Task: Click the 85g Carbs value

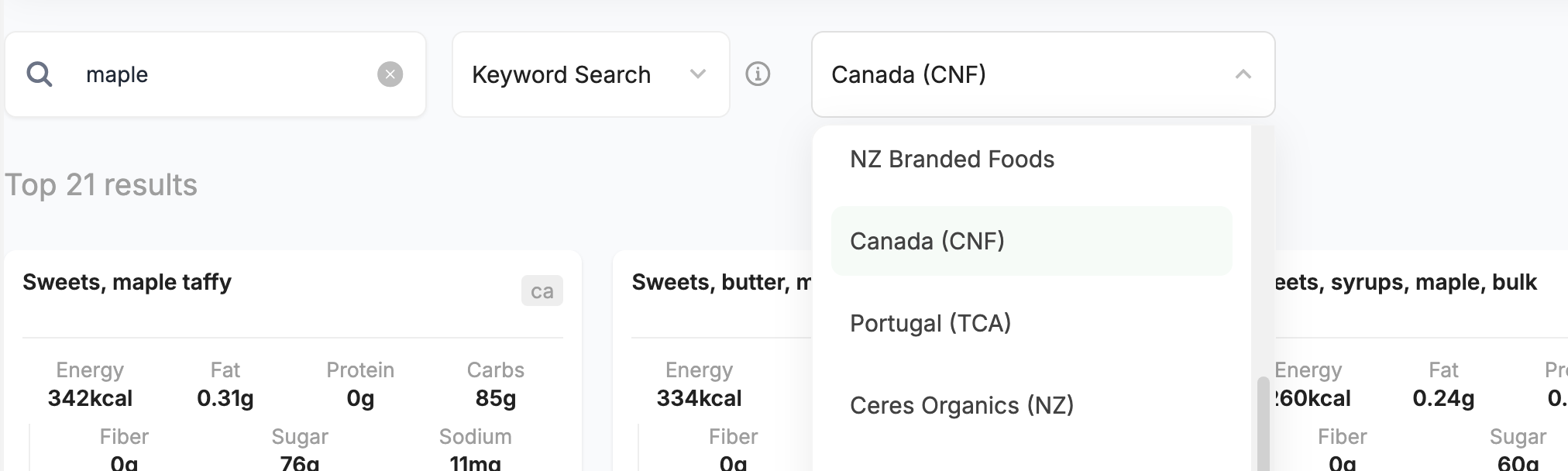Action: point(495,398)
